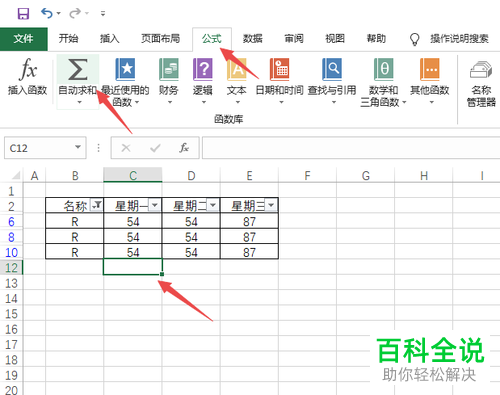Image resolution: width=500 pixels, height=395 pixels.
Task: Open the 逻辑 functions question-mark icon
Action: [203, 69]
